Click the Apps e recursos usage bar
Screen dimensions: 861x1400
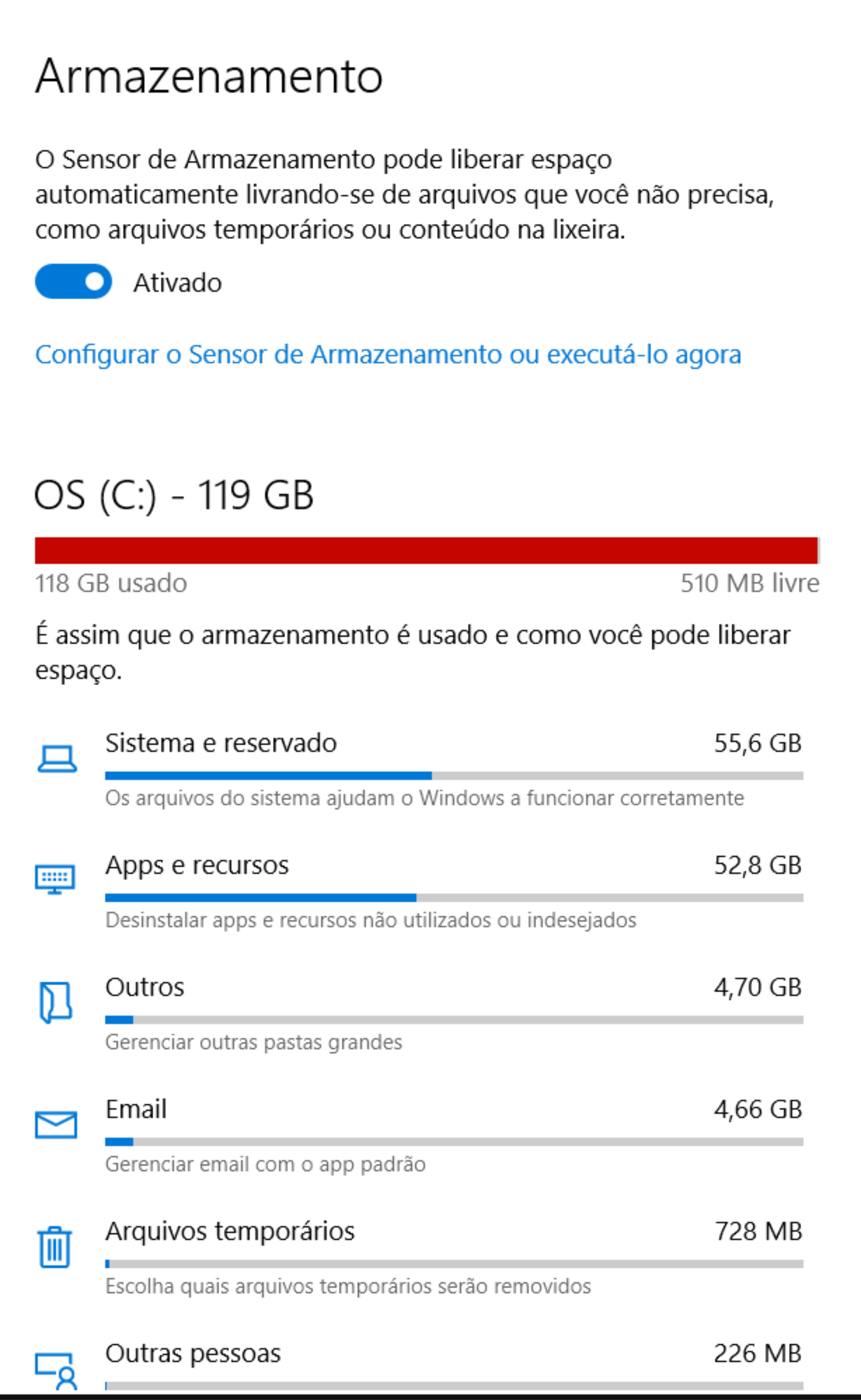(x=454, y=898)
